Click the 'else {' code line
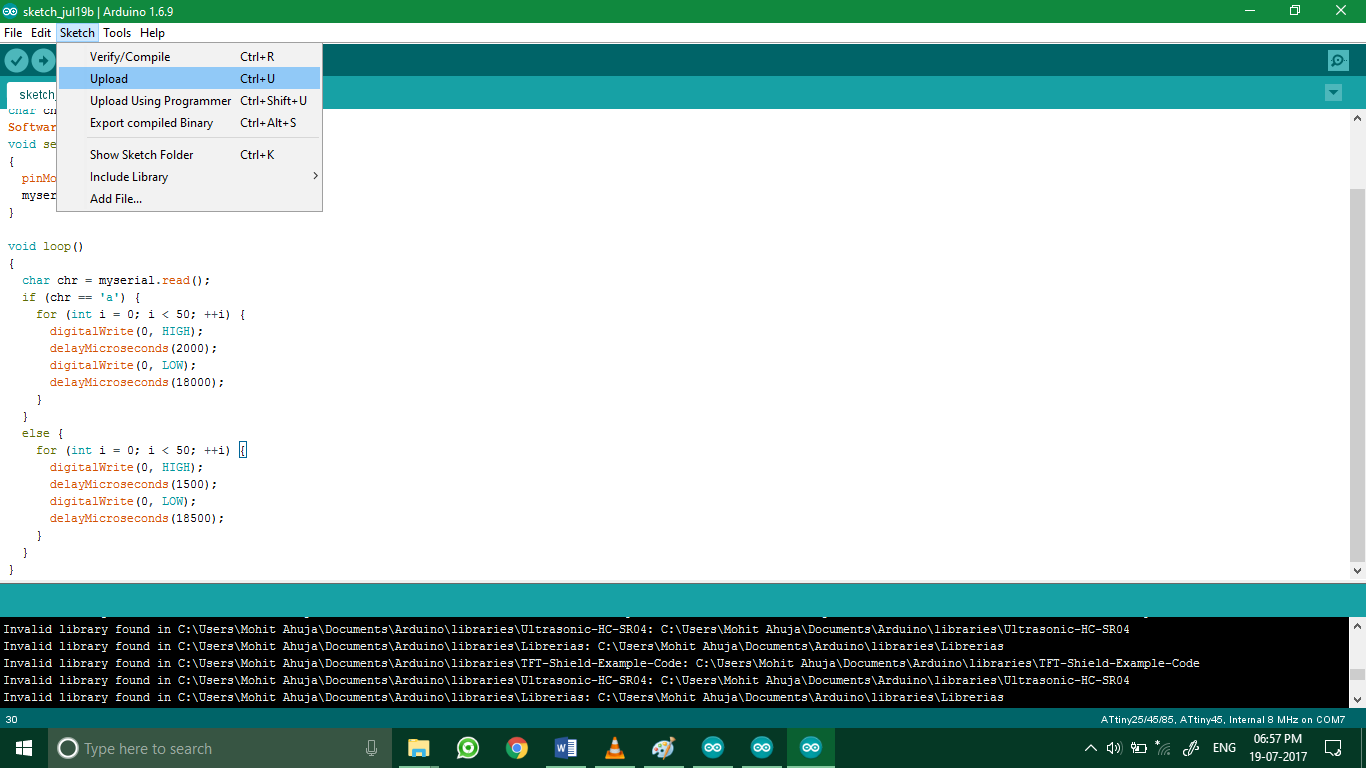The height and width of the screenshot is (768, 1366). (43, 433)
